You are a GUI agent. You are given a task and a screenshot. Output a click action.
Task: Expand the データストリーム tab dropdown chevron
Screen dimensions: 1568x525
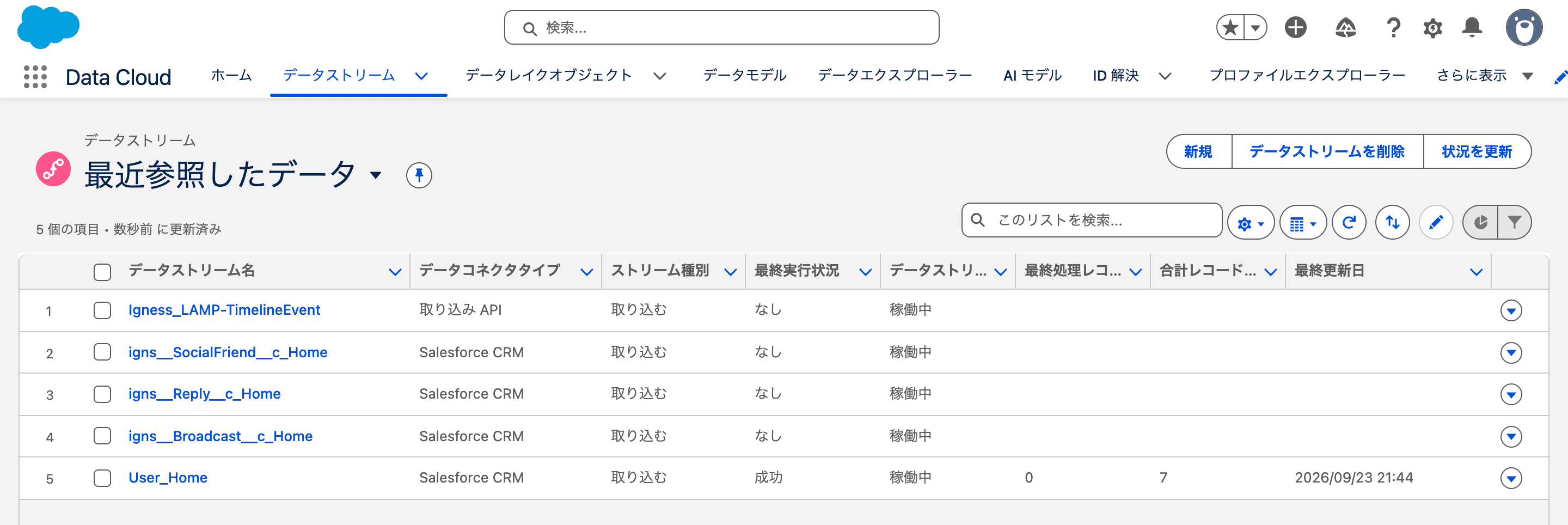421,76
